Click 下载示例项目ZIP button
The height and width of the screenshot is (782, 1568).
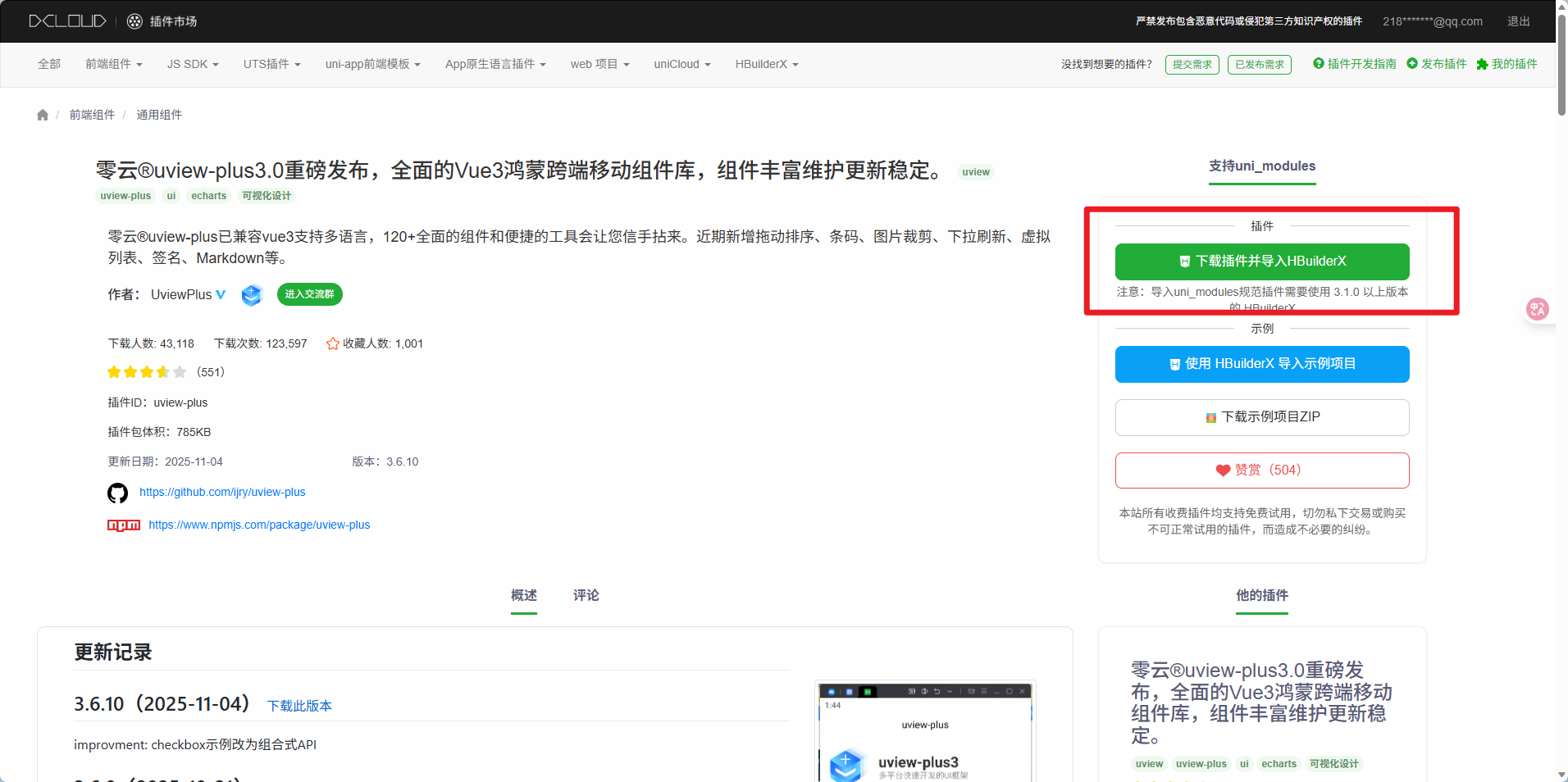click(x=1262, y=417)
